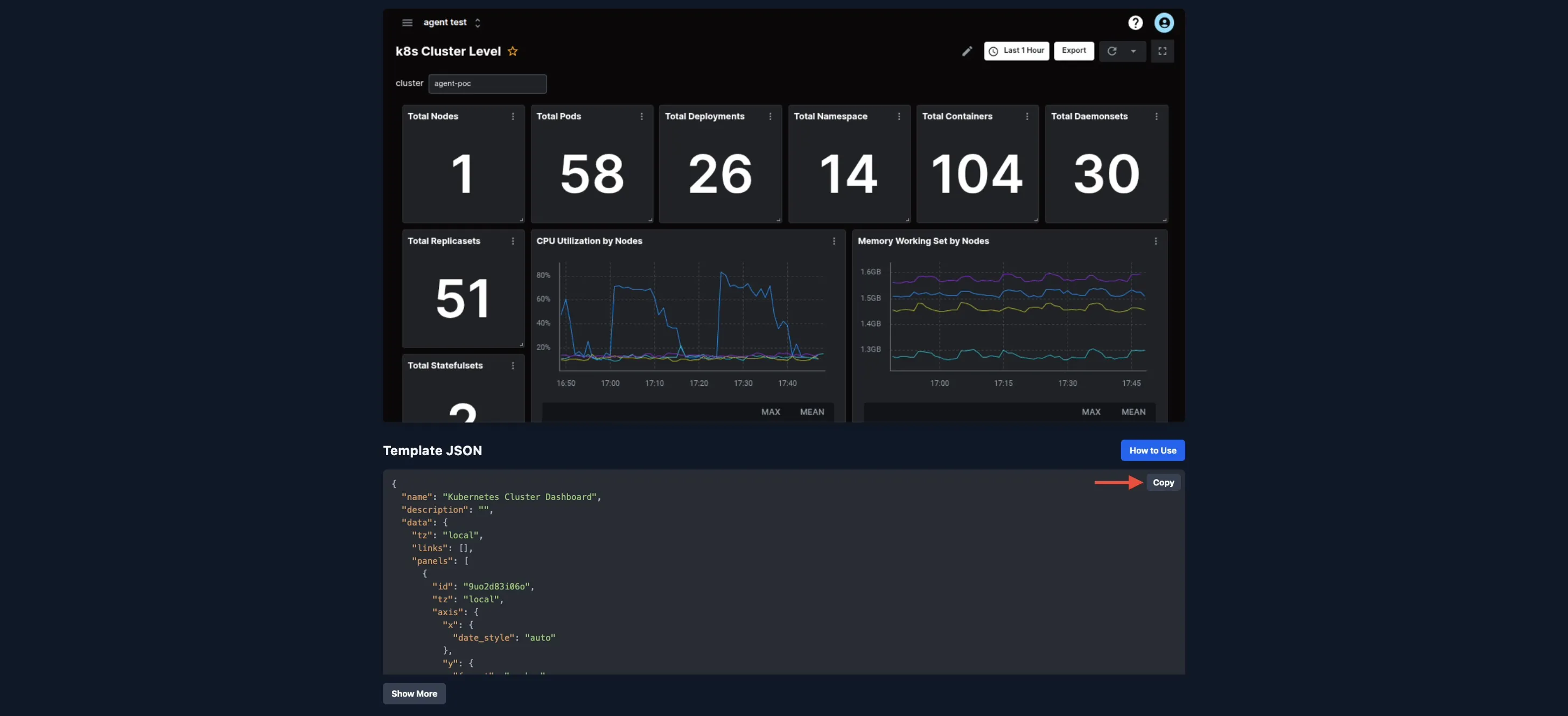
Task: Click the Total Pods value 58
Action: (x=592, y=174)
